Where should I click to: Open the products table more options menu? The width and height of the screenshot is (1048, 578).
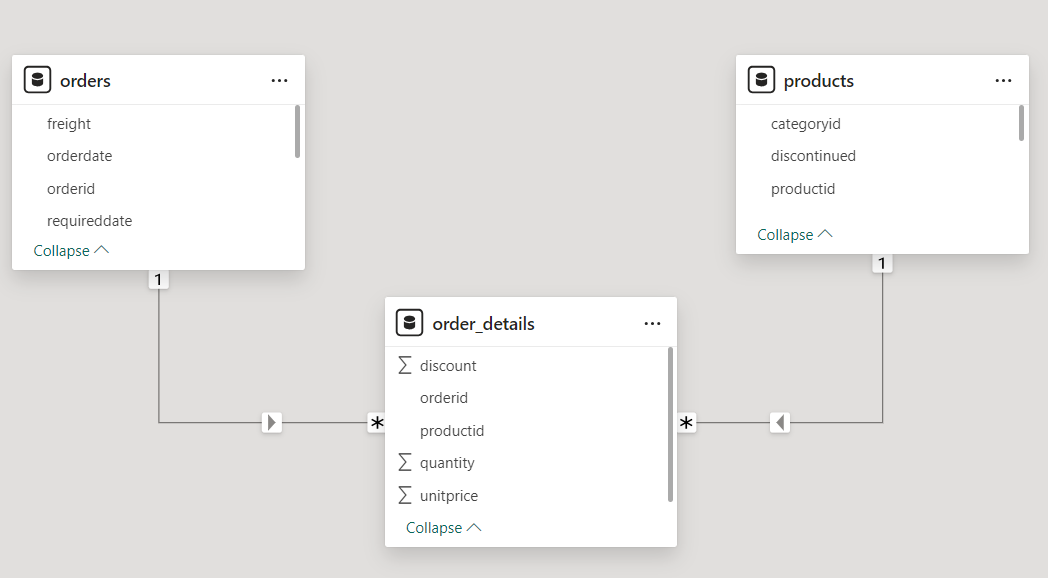(1003, 81)
